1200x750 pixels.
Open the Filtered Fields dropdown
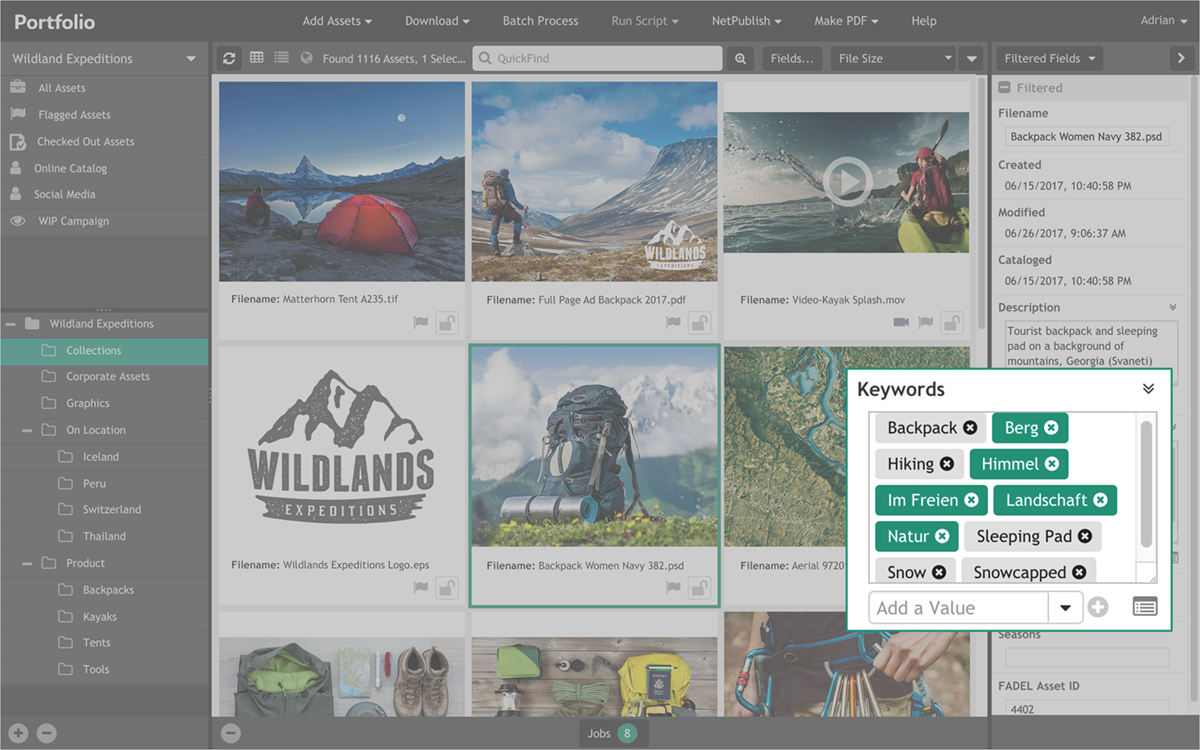coord(1049,59)
